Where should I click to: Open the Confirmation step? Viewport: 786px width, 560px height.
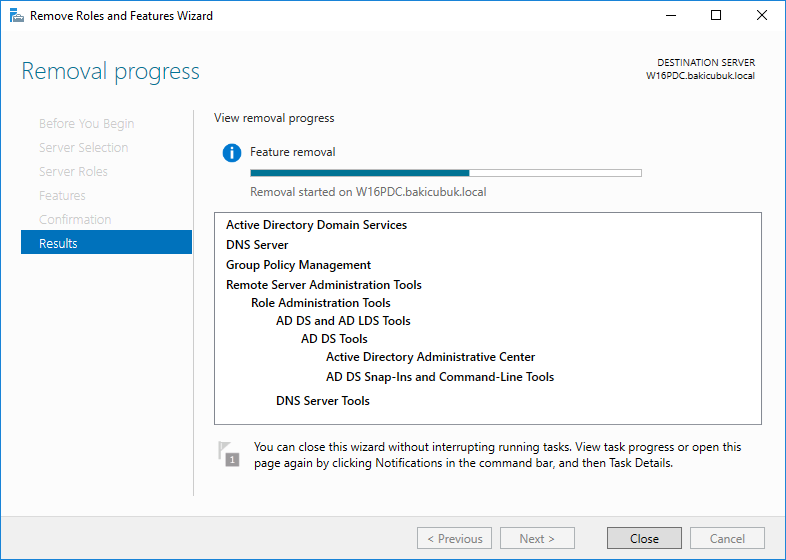pyautogui.click(x=75, y=220)
